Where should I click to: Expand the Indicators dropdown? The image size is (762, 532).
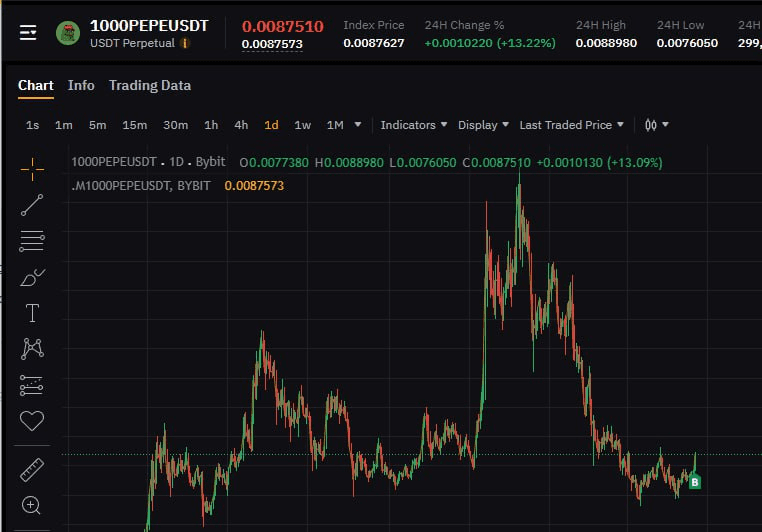click(x=414, y=125)
